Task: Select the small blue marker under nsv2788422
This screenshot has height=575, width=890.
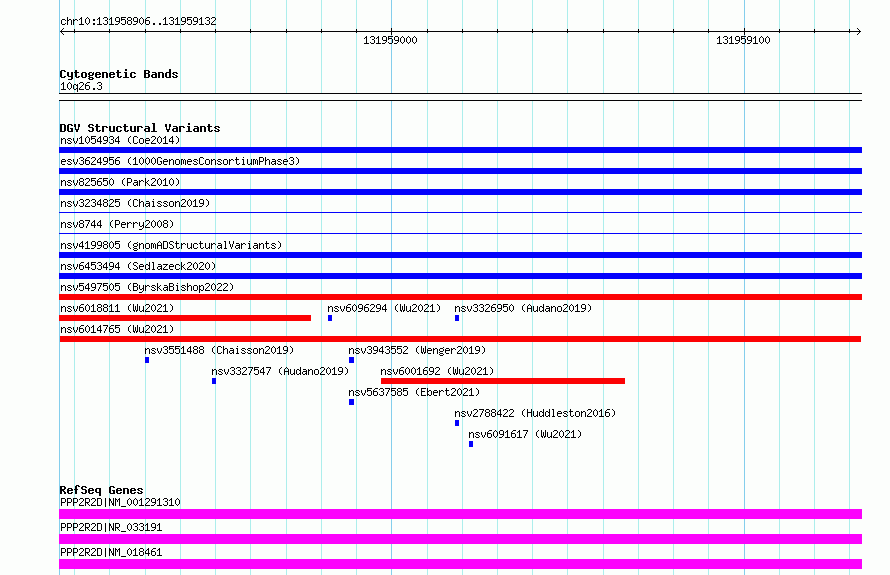Action: pyautogui.click(x=457, y=423)
